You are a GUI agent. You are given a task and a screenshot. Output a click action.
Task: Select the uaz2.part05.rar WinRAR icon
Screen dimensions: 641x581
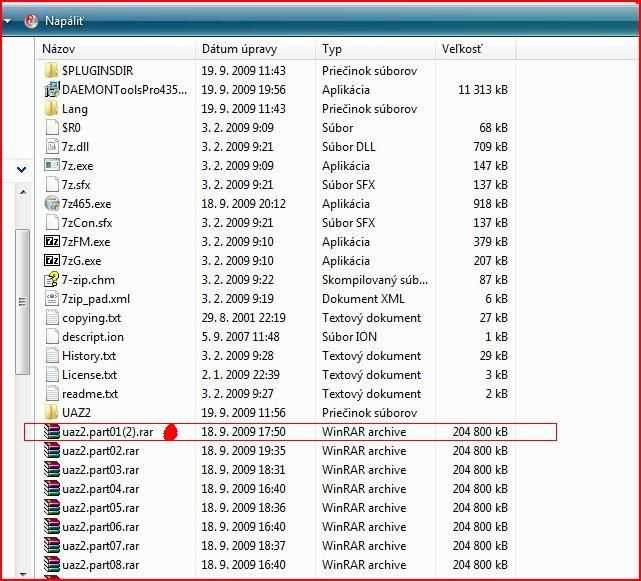pyautogui.click(x=52, y=508)
